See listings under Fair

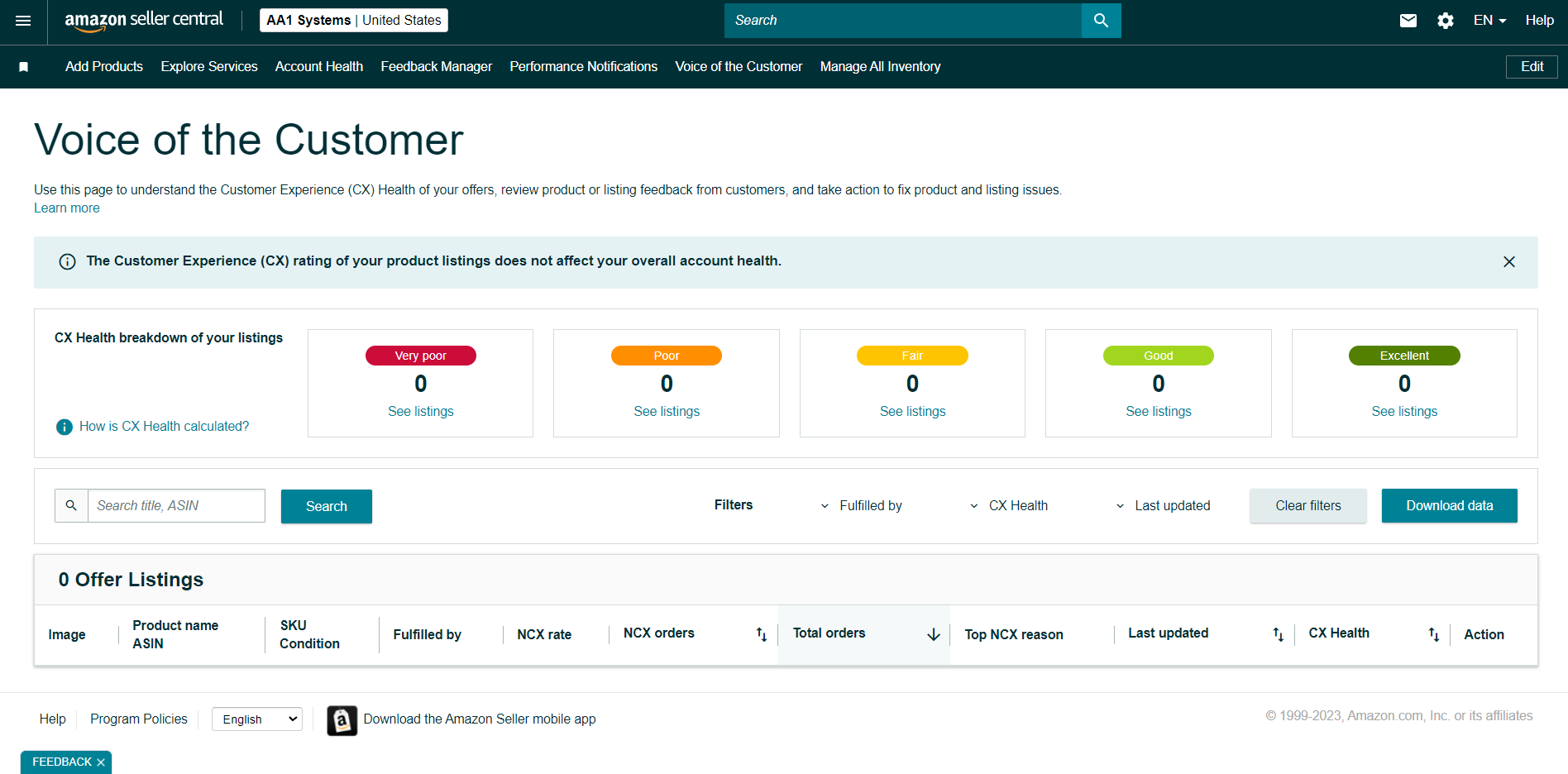point(913,412)
